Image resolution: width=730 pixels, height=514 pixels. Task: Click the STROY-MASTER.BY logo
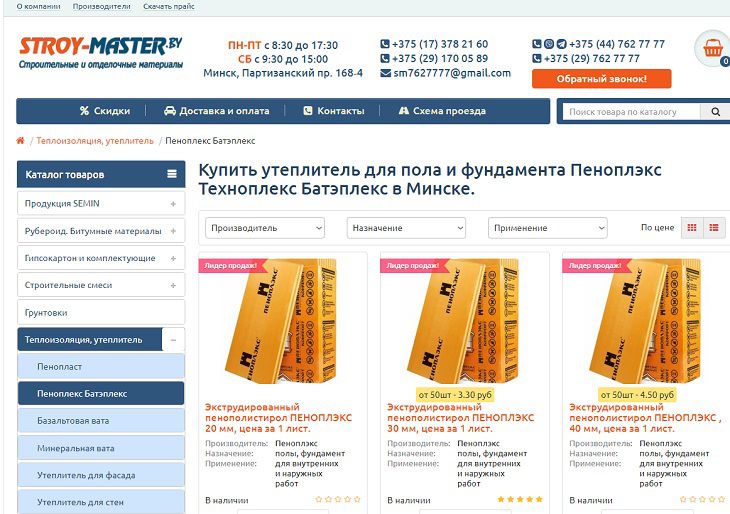coord(101,53)
